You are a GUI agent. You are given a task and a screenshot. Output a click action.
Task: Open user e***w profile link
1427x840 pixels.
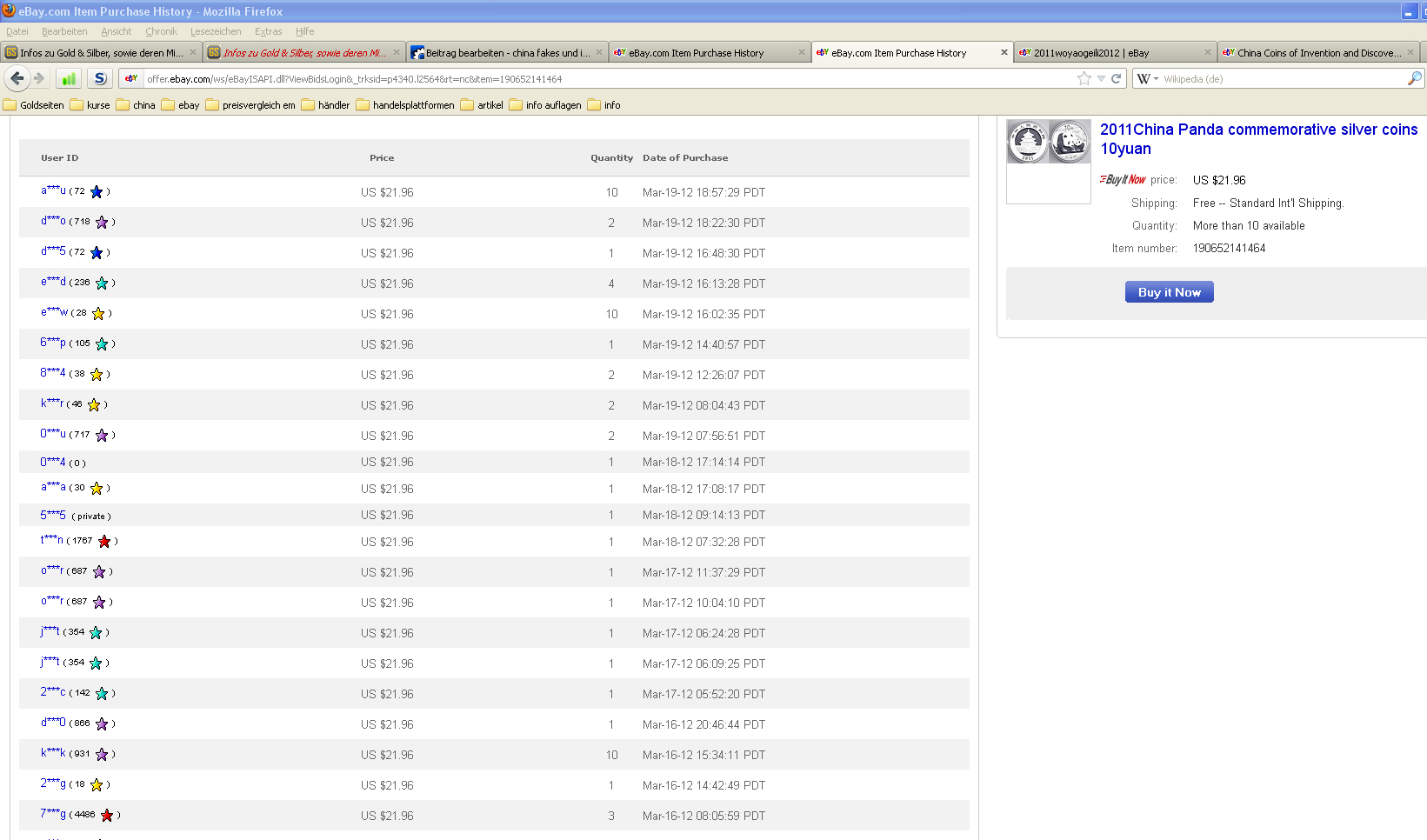point(54,312)
